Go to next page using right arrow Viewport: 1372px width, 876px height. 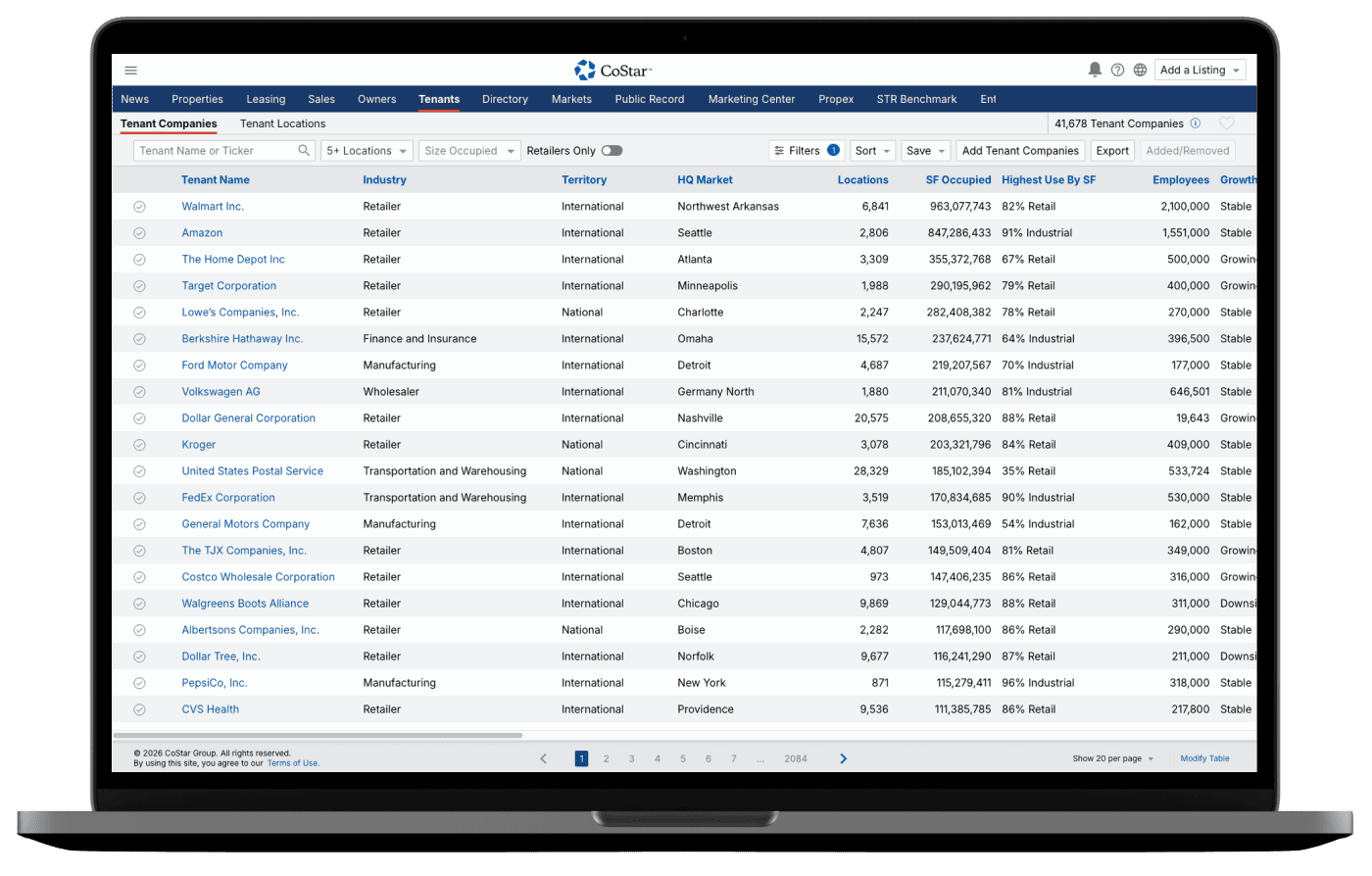pos(843,758)
